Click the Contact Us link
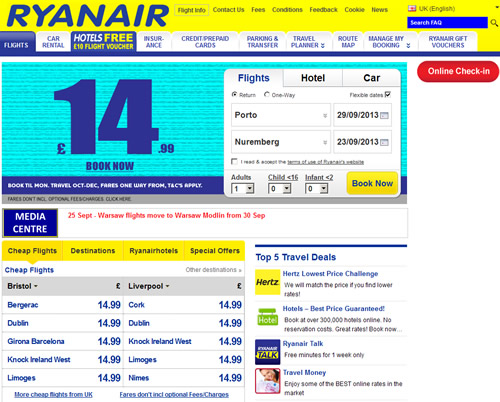The image size is (500, 402). (x=228, y=10)
